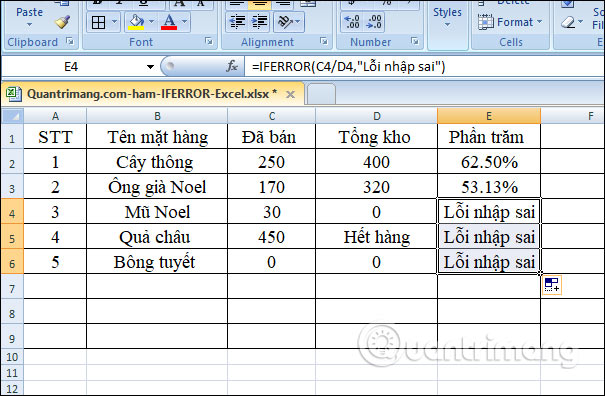
Task: Select row 4 header
Action: tap(12, 212)
